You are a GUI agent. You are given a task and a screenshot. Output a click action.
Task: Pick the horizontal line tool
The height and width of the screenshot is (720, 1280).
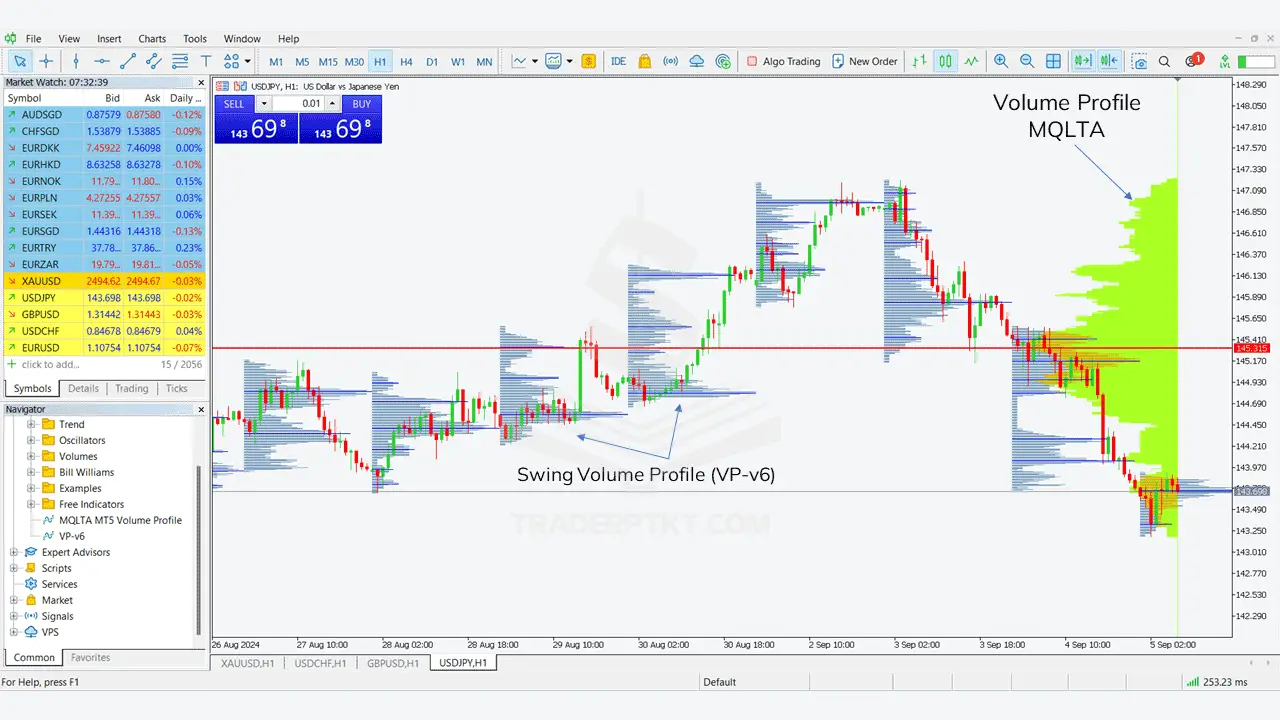tap(102, 61)
